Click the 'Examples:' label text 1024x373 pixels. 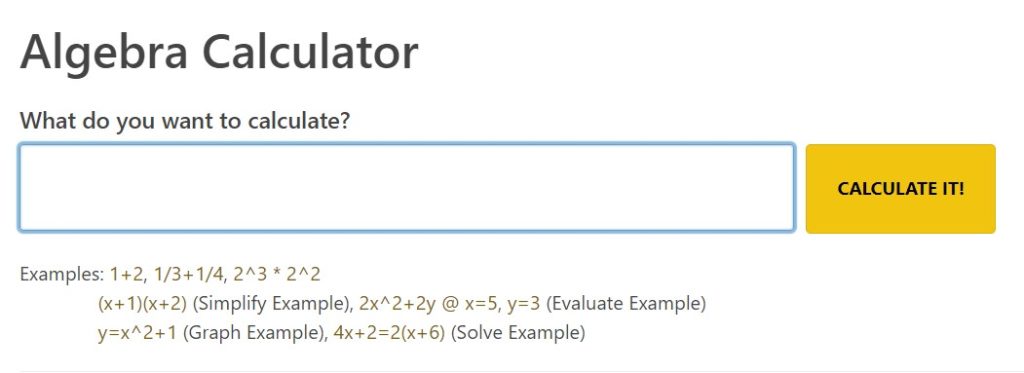click(61, 274)
